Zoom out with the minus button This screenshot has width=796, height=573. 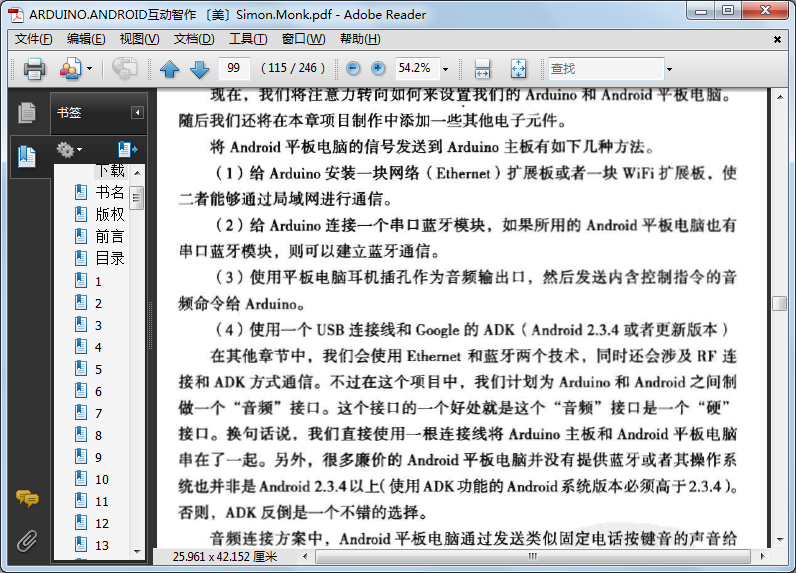pyautogui.click(x=353, y=69)
